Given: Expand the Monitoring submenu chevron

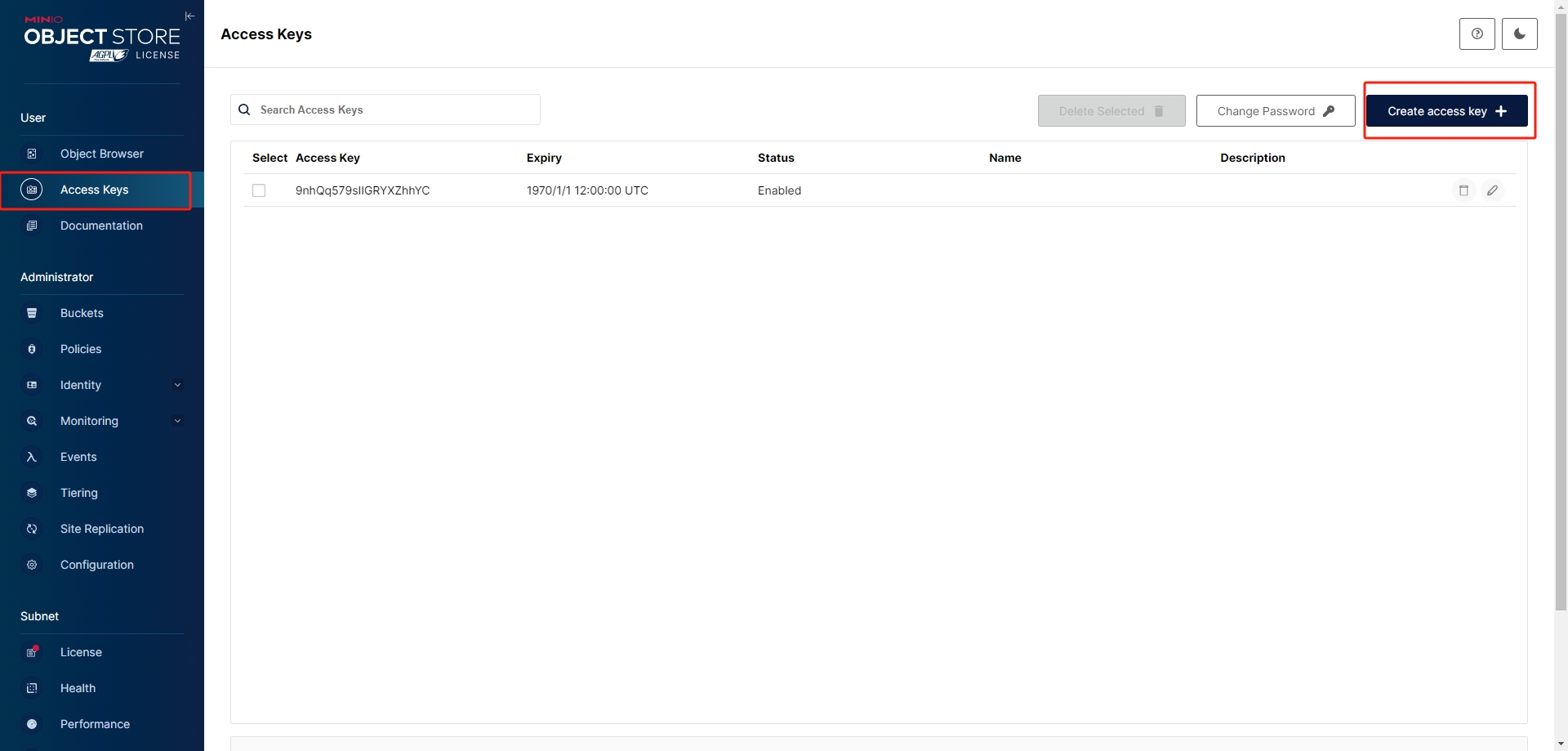Looking at the screenshot, I should [x=177, y=421].
